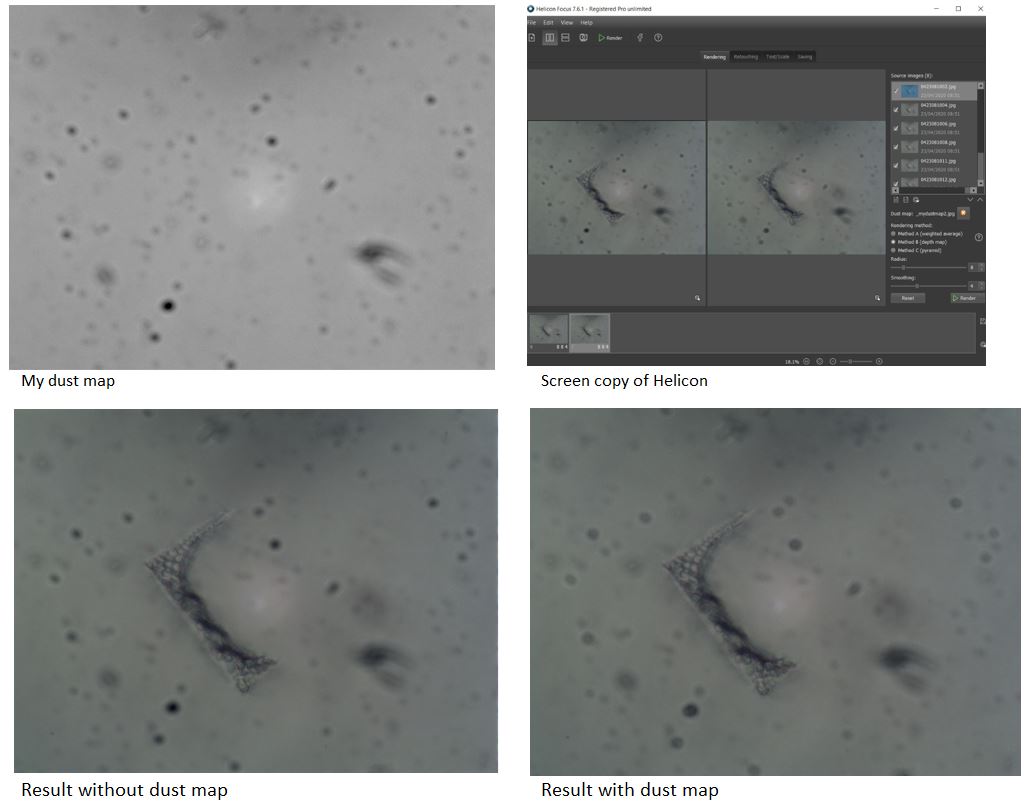
Task: Click the Radius value stepper
Action: click(981, 268)
